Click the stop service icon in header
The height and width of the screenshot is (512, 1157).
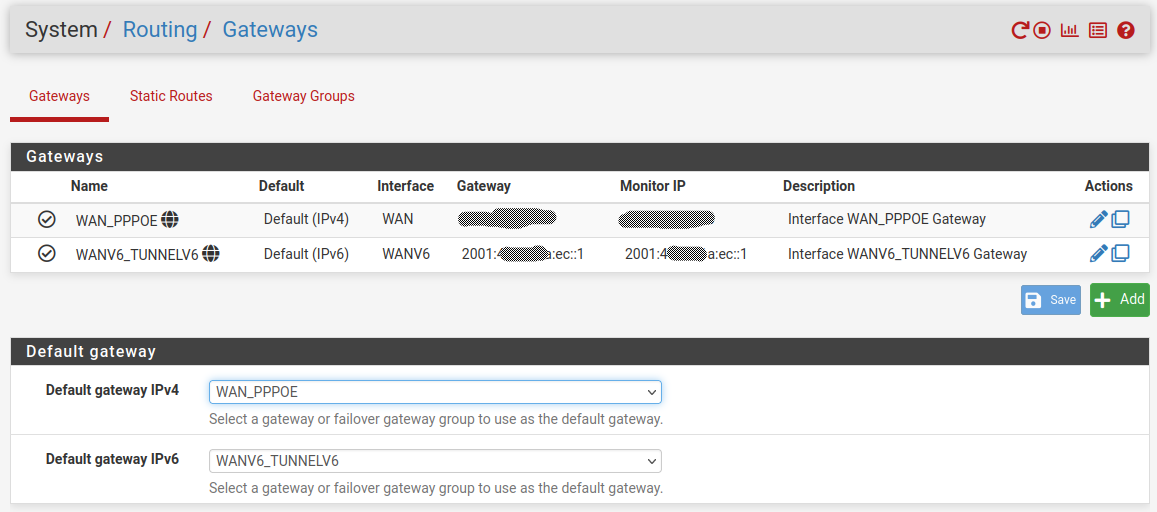click(x=1042, y=30)
